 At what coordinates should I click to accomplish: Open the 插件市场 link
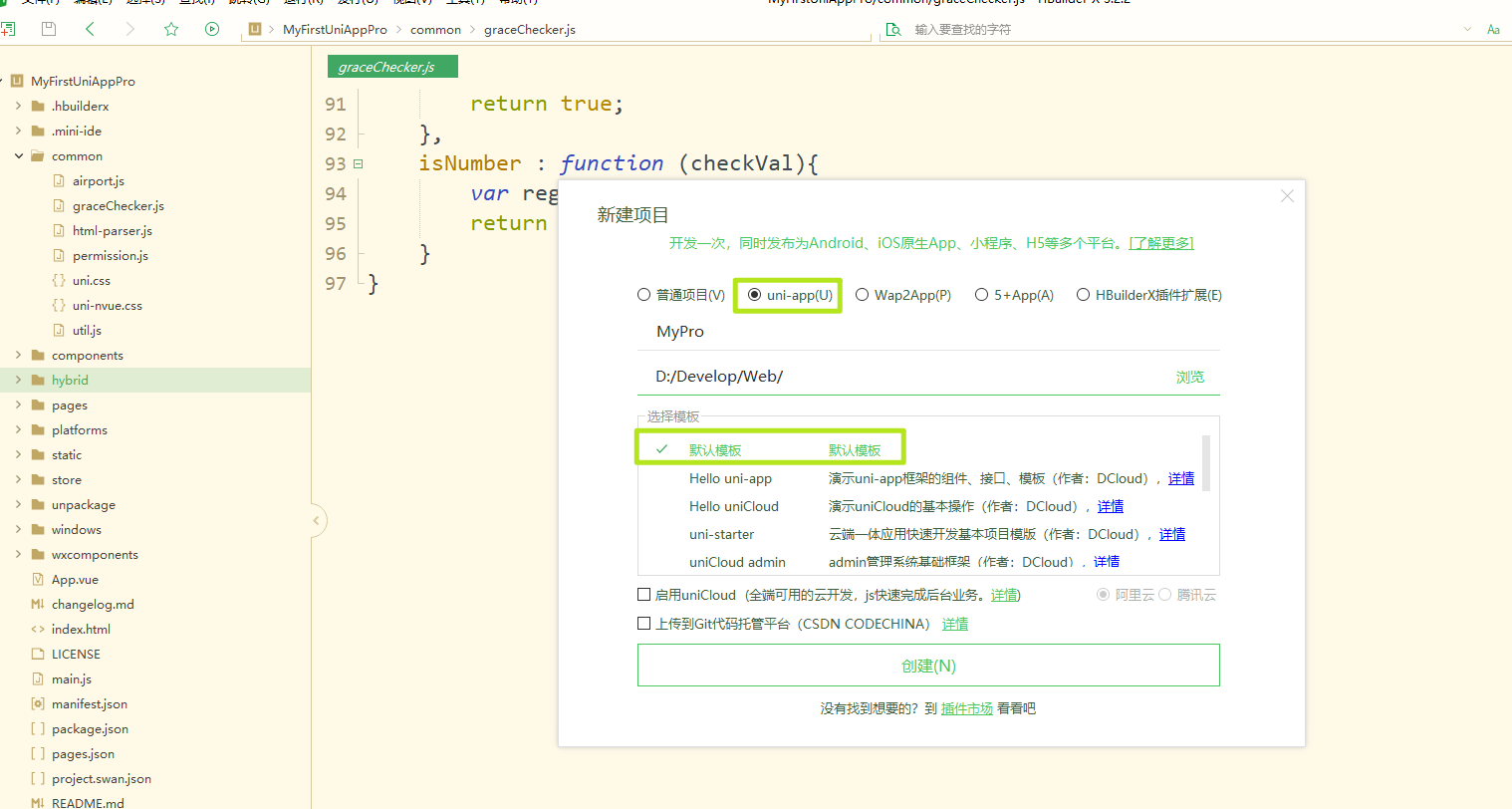(967, 708)
